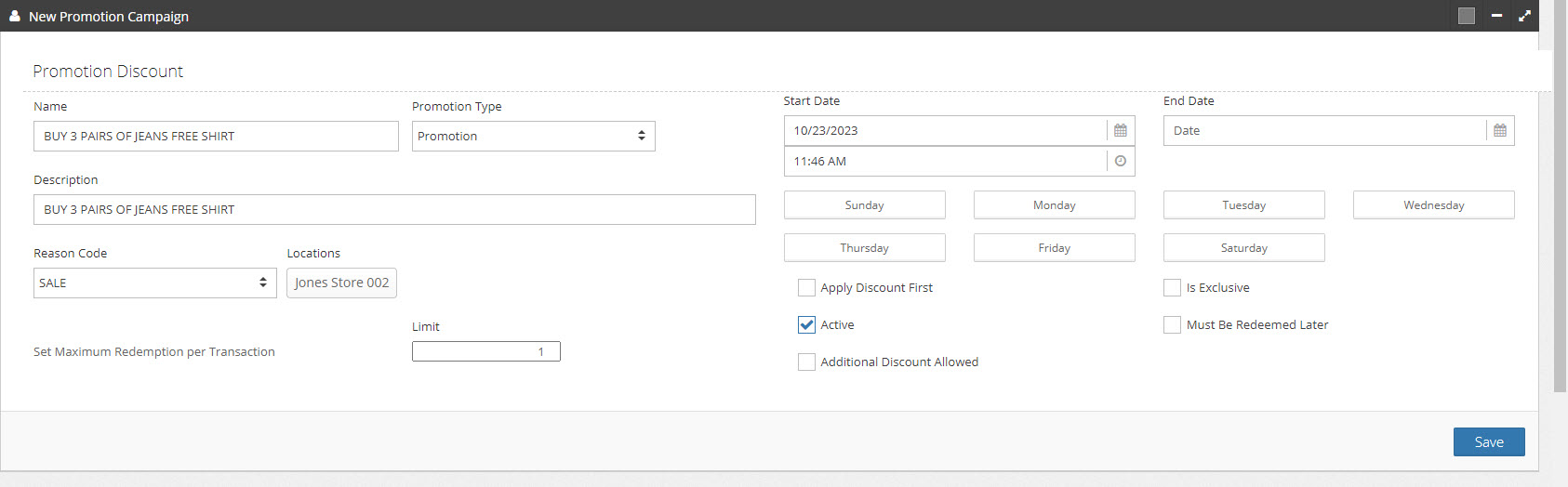Click the Limit number field
Screen dimensions: 1568x487
(485, 351)
